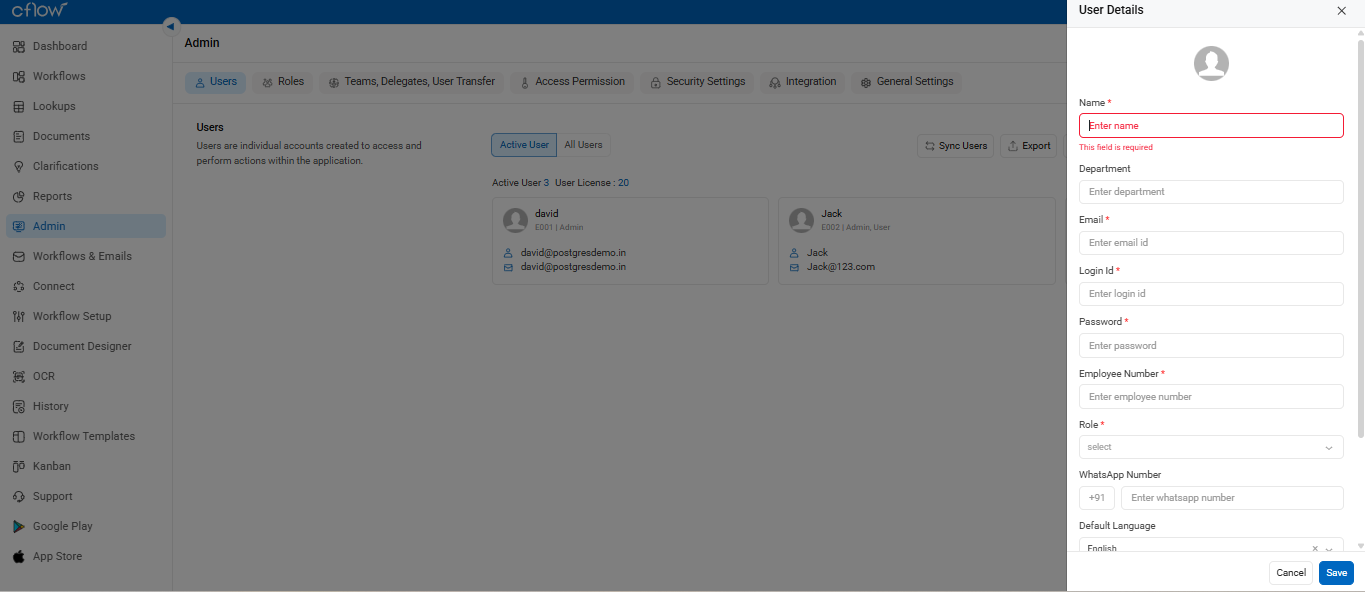Screen dimensions: 1365x592
Task: Open the Security Settings tab
Action: [697, 82]
